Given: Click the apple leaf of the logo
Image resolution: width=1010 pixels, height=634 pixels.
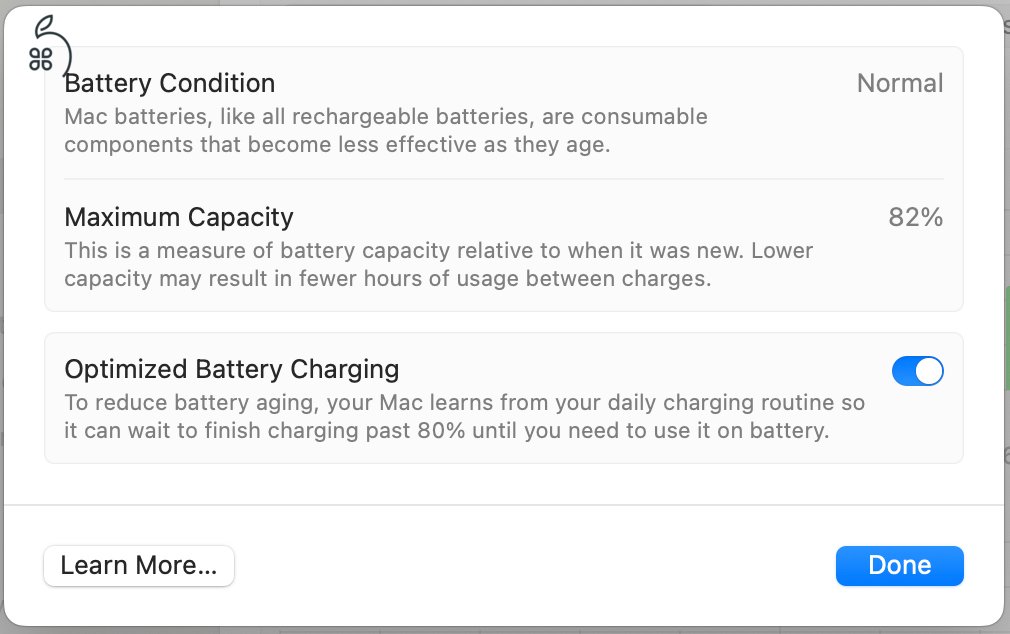Looking at the screenshot, I should [x=43, y=24].
